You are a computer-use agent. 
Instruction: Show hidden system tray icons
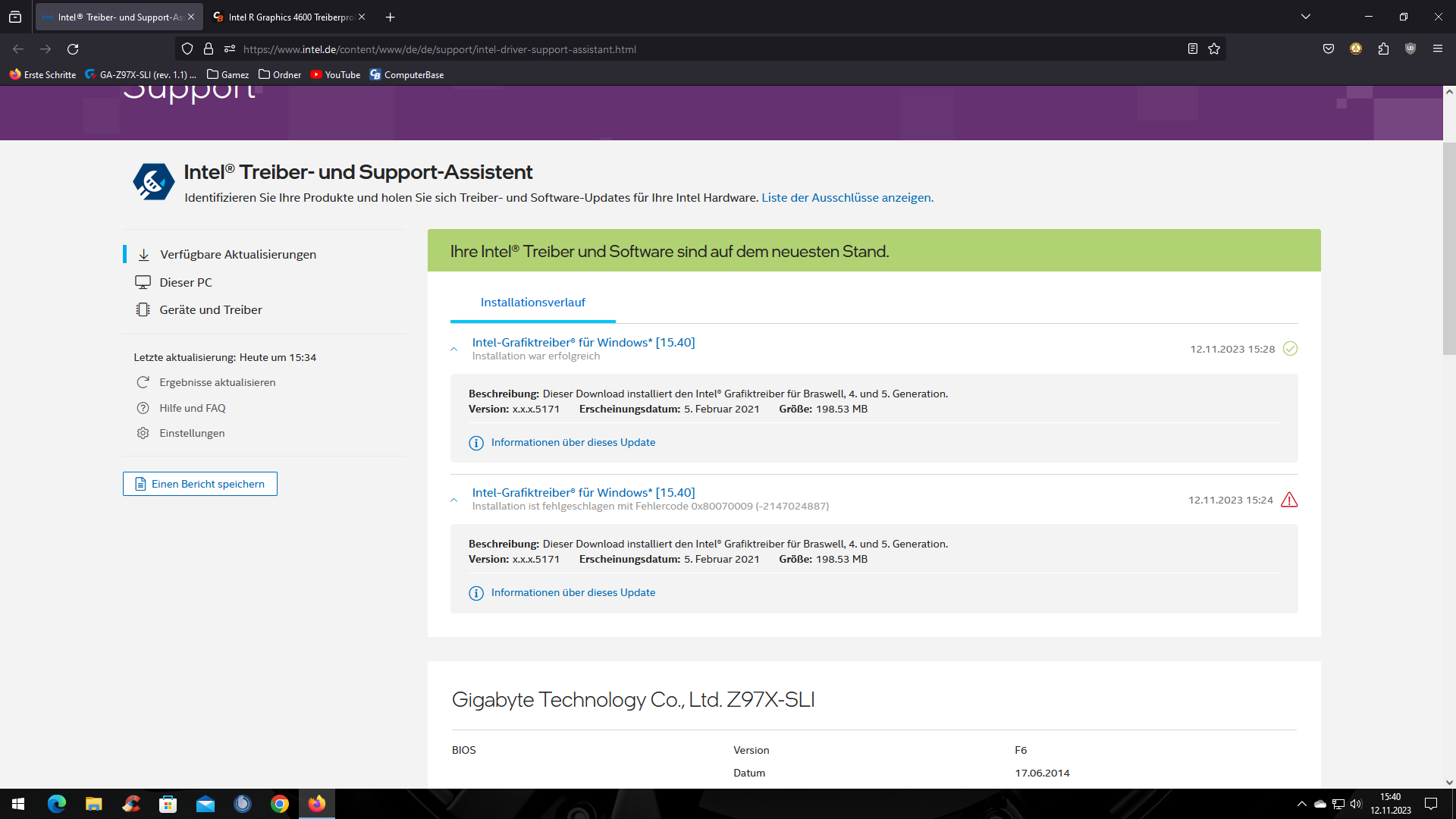click(1301, 804)
